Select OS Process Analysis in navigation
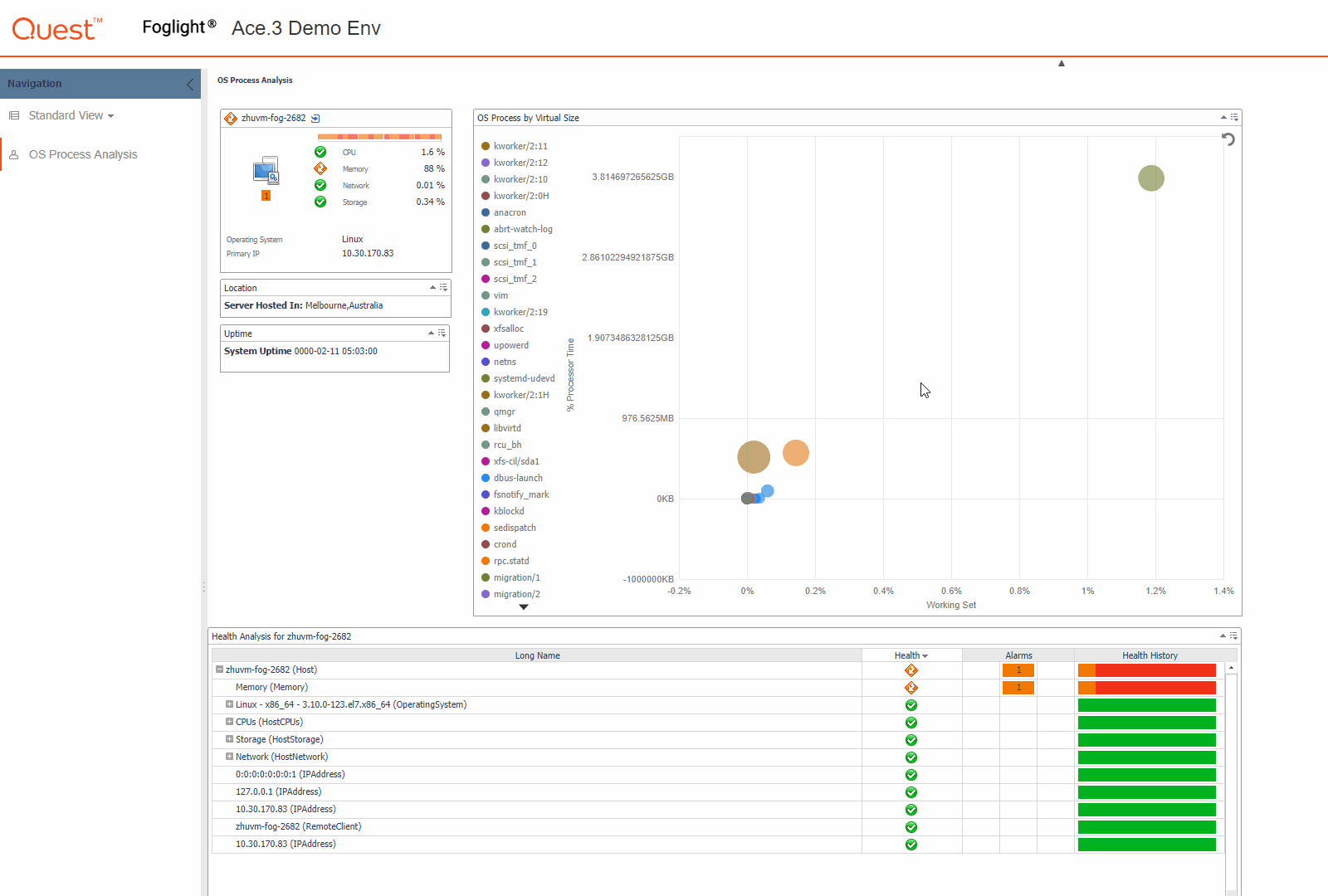Screen dimensions: 1328x896 [x=83, y=154]
